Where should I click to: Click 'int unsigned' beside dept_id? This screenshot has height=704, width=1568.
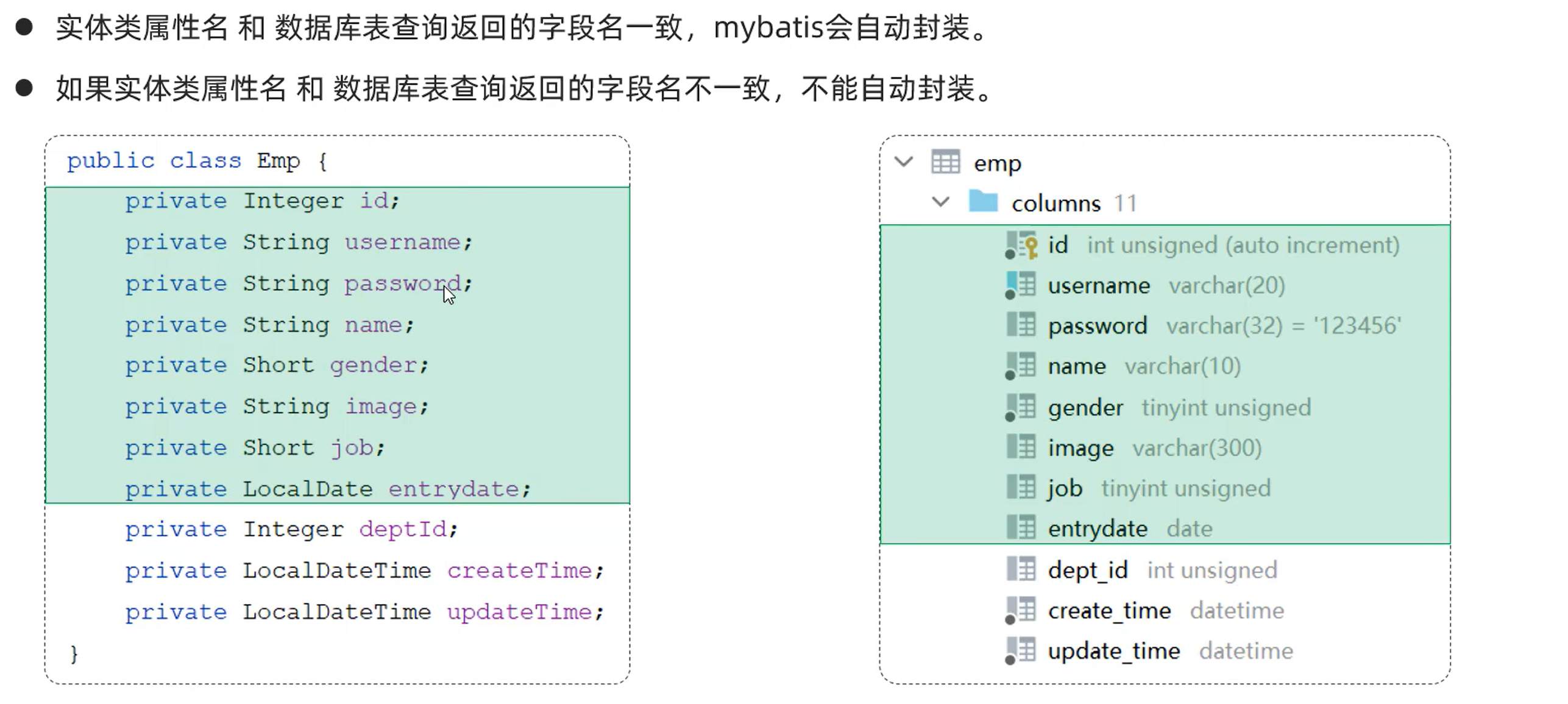(x=1211, y=570)
